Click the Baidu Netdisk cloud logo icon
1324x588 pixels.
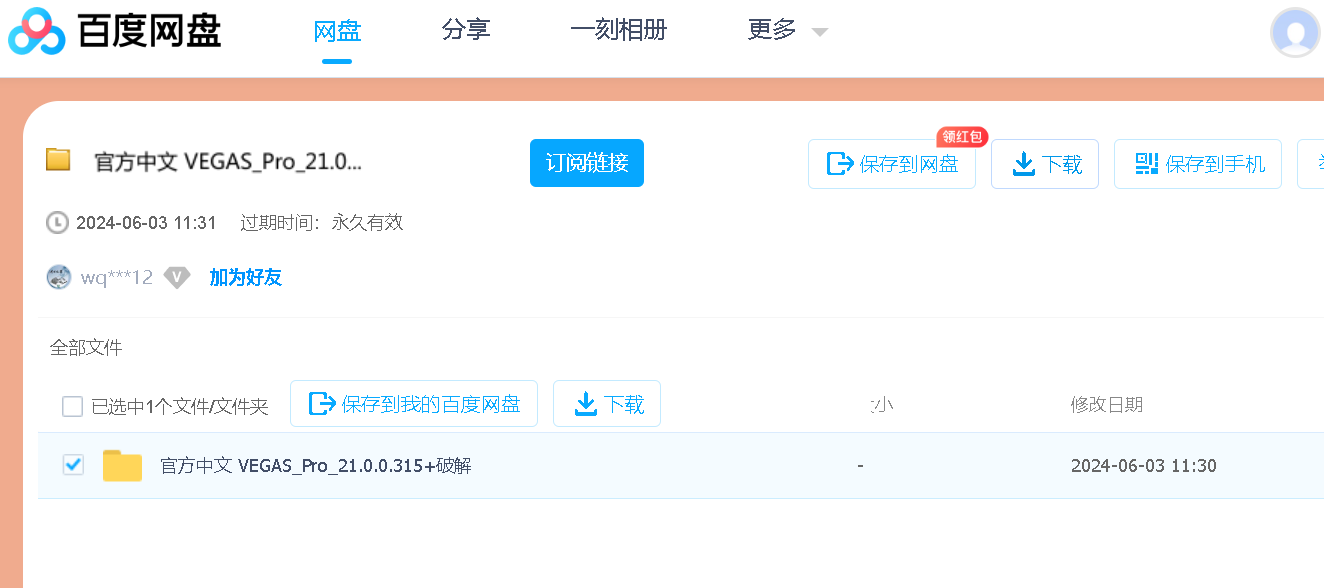pyautogui.click(x=37, y=31)
